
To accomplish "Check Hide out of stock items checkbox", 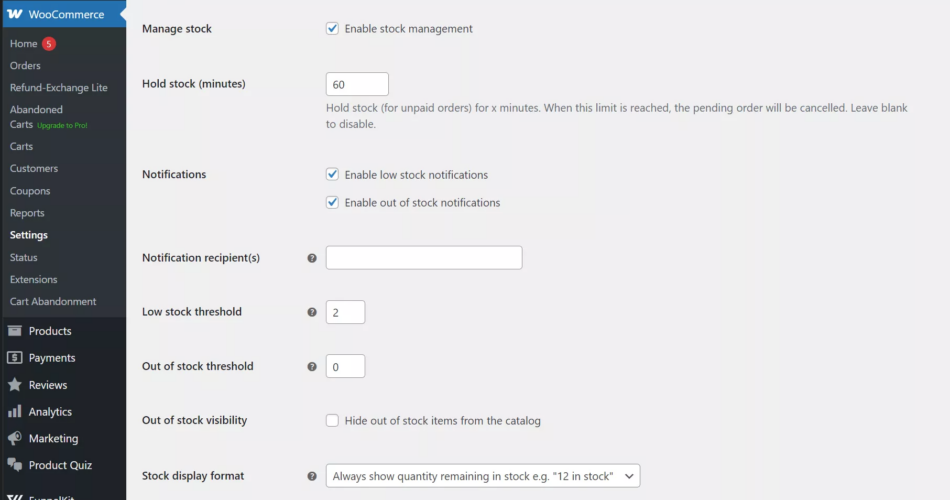I will (333, 421).
